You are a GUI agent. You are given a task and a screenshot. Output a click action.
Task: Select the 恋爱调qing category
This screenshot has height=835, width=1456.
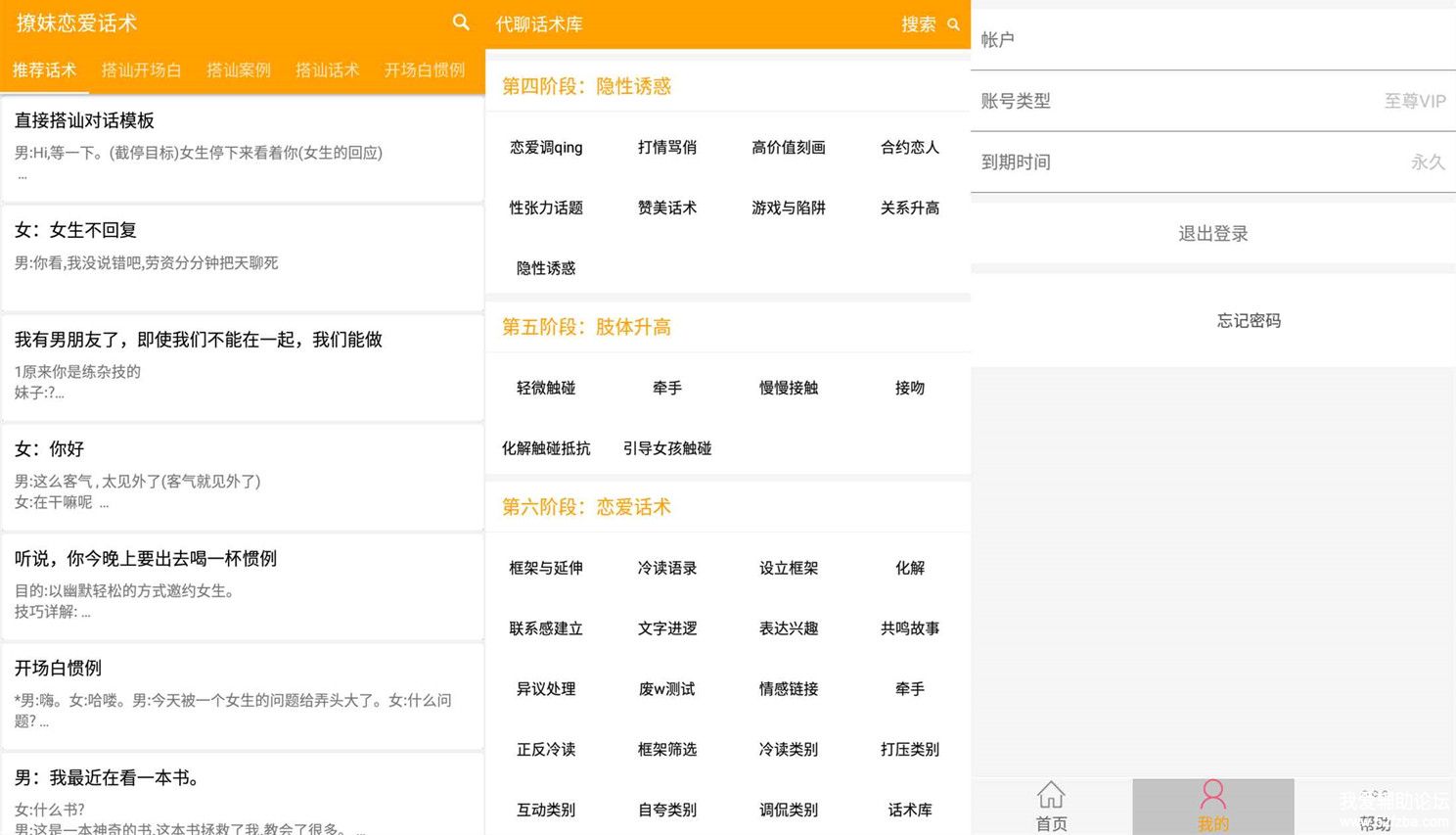(546, 147)
